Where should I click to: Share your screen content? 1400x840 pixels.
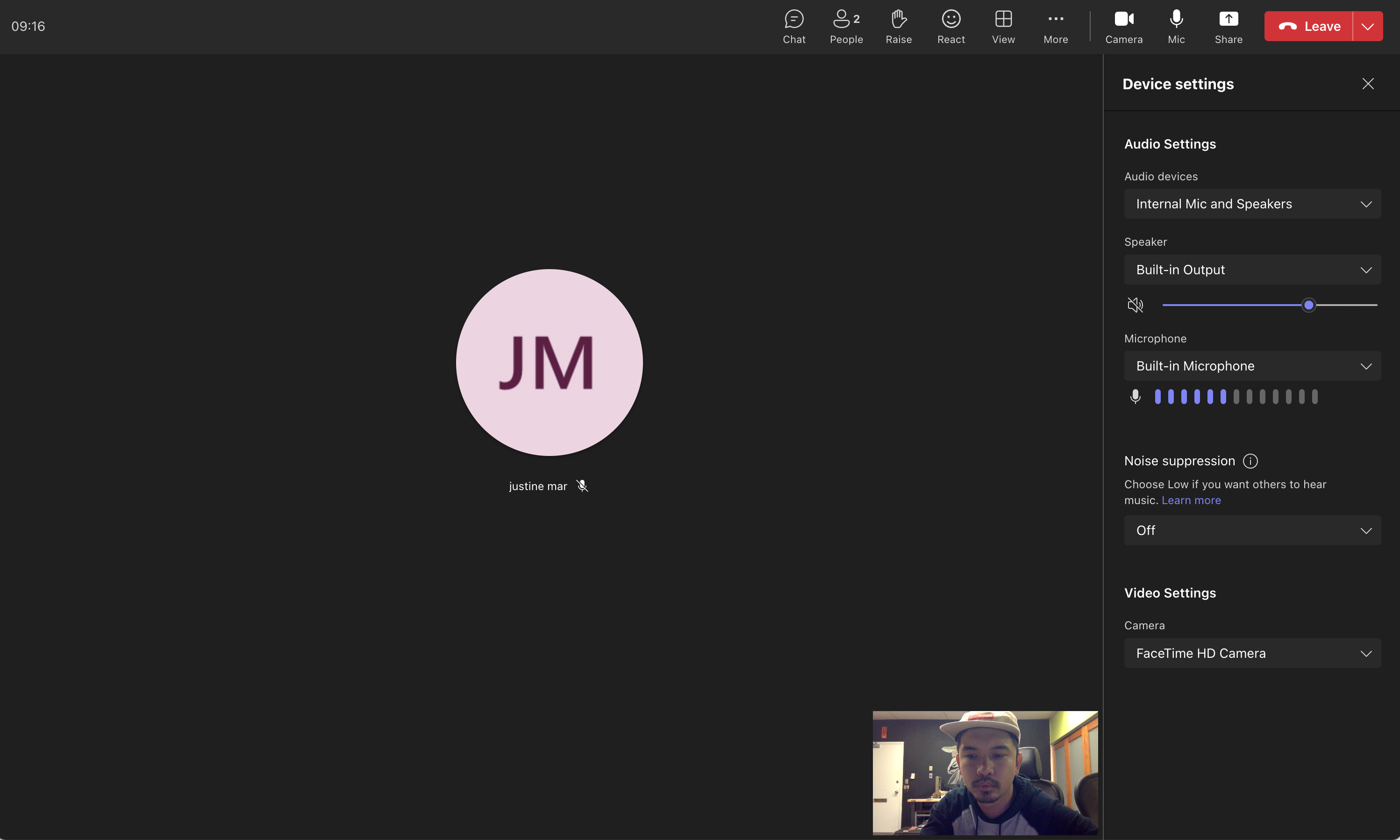click(x=1228, y=26)
